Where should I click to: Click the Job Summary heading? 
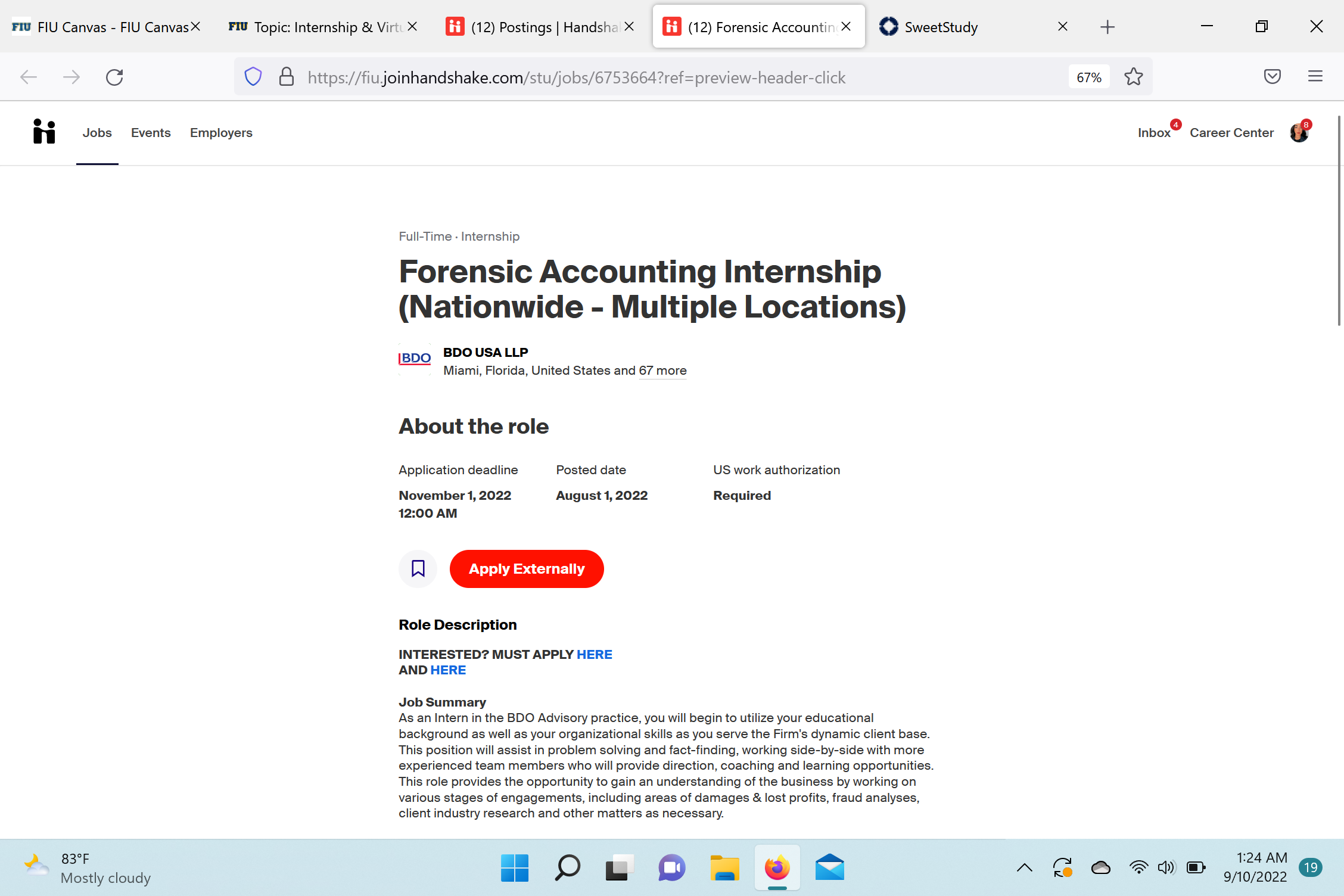click(x=442, y=702)
